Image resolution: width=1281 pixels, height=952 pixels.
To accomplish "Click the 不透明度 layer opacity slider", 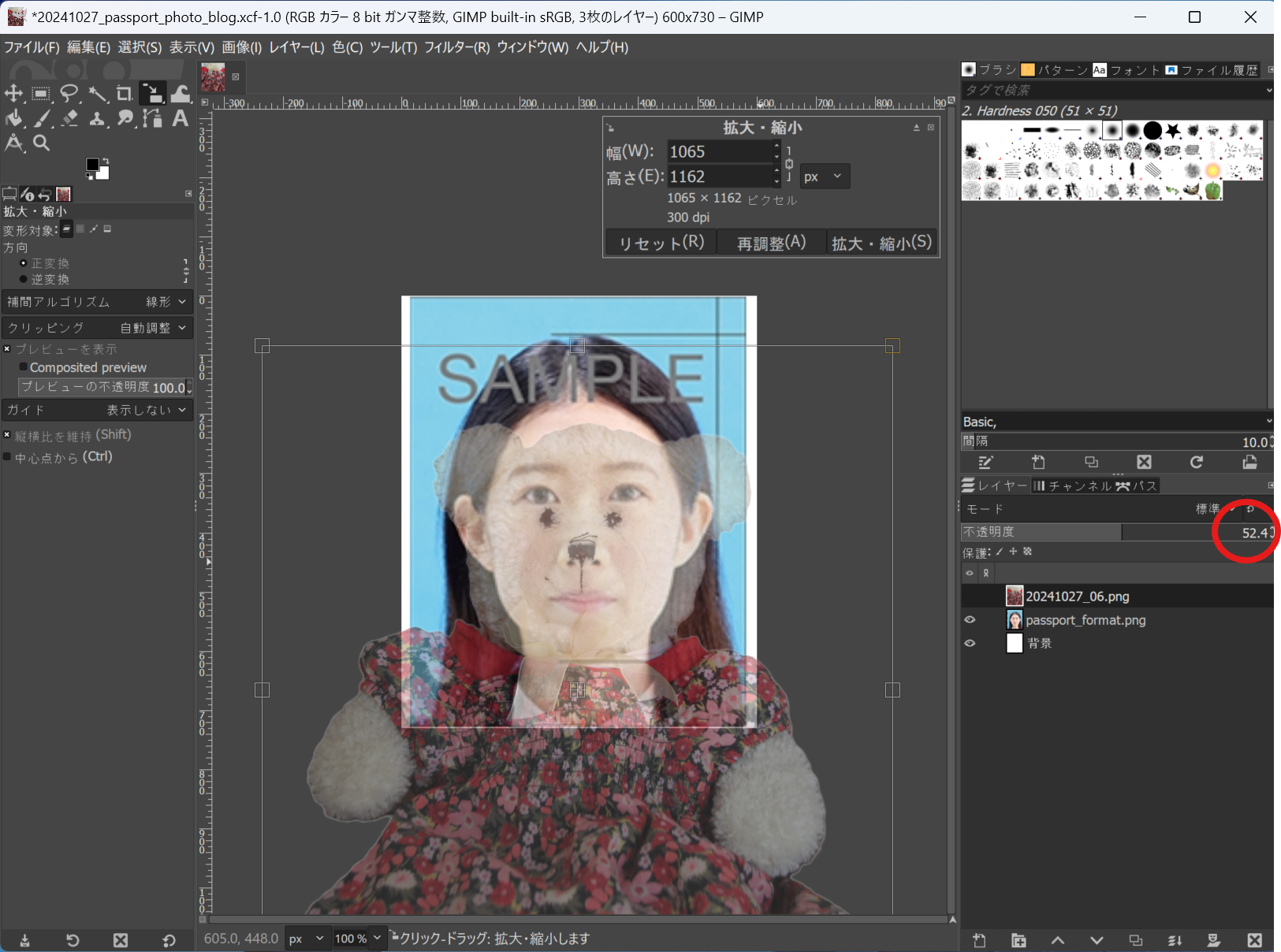I will click(1104, 533).
